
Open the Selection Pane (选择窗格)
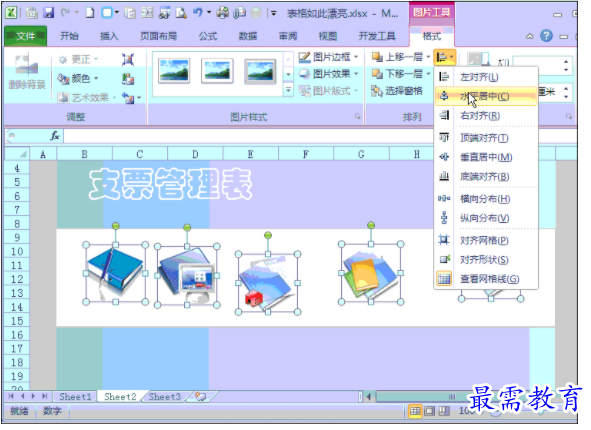click(397, 91)
